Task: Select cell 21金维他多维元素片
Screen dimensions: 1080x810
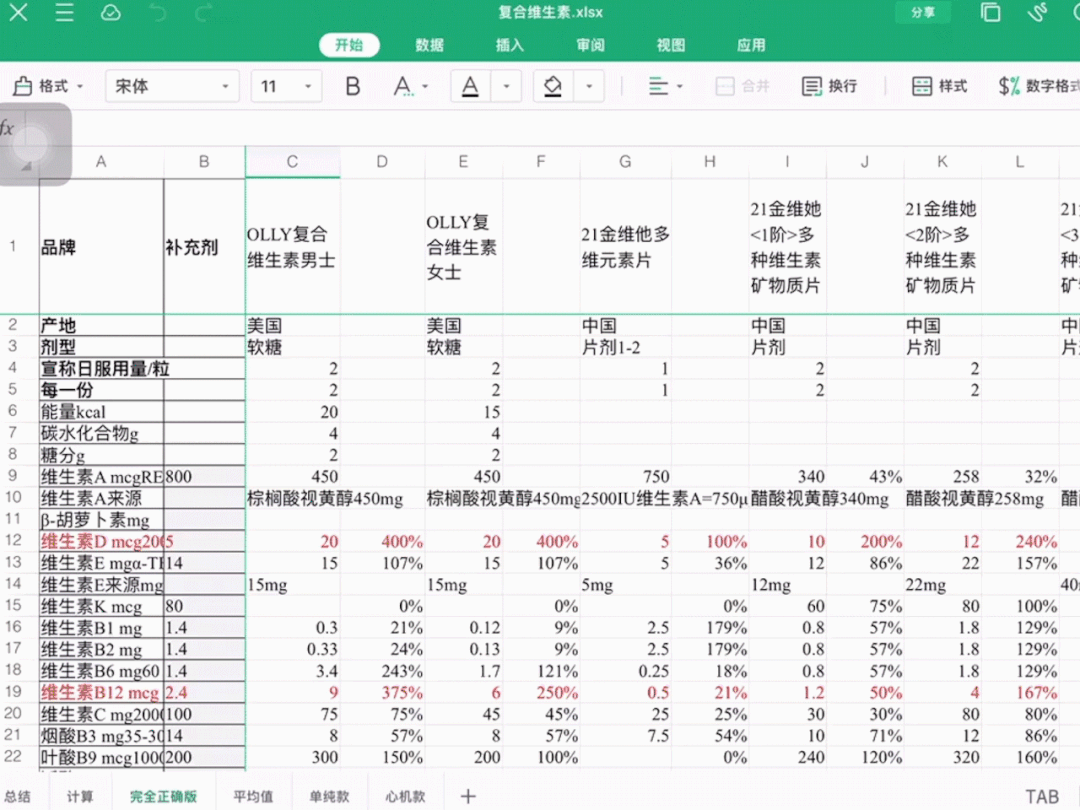Action: [x=625, y=247]
